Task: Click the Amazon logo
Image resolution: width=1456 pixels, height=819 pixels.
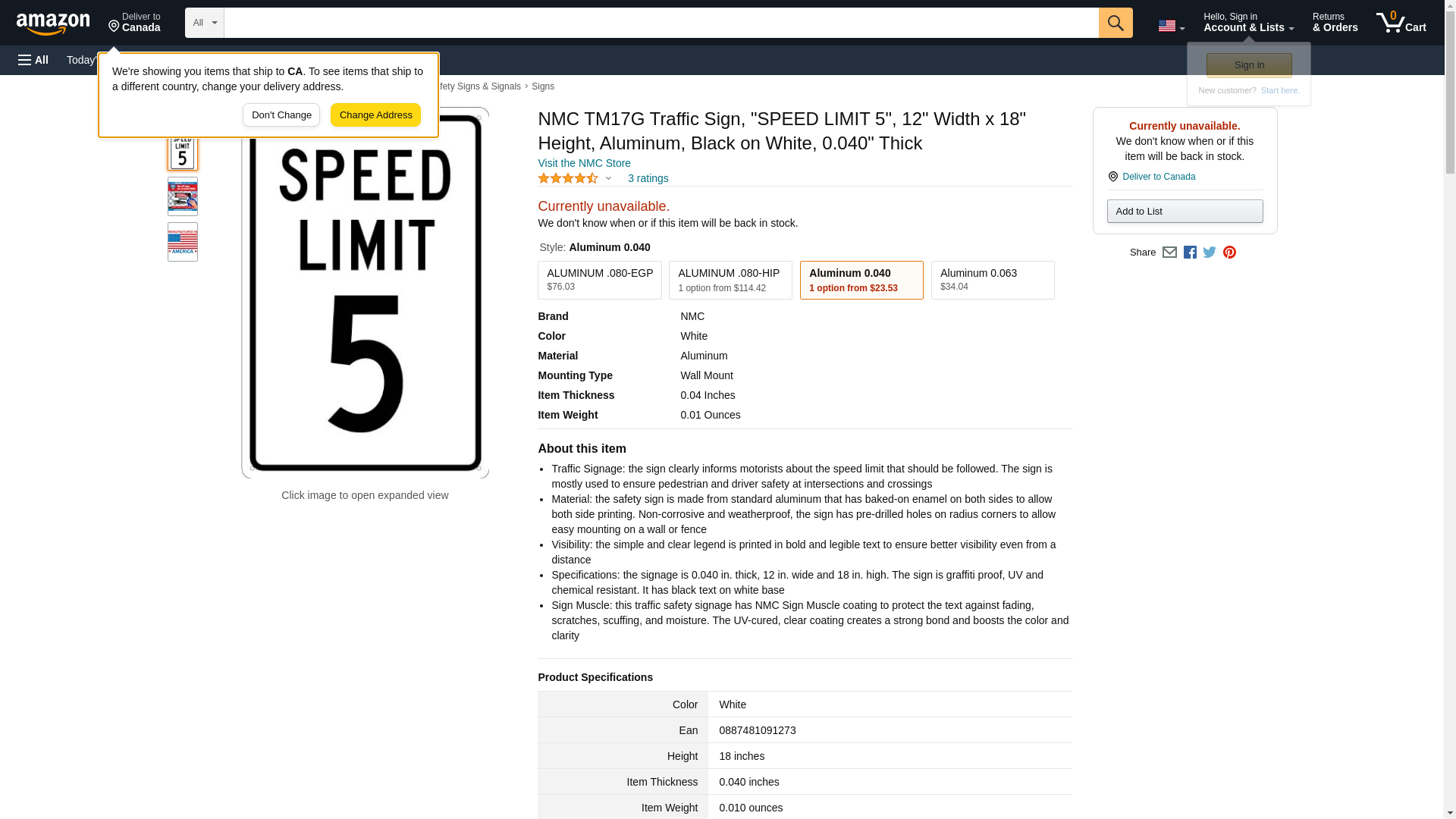Action: coord(53,23)
